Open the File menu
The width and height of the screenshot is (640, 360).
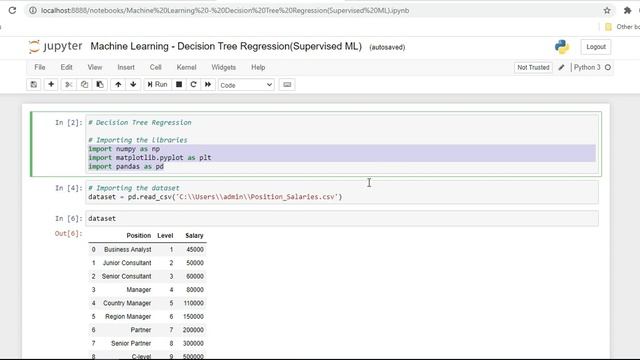40,67
